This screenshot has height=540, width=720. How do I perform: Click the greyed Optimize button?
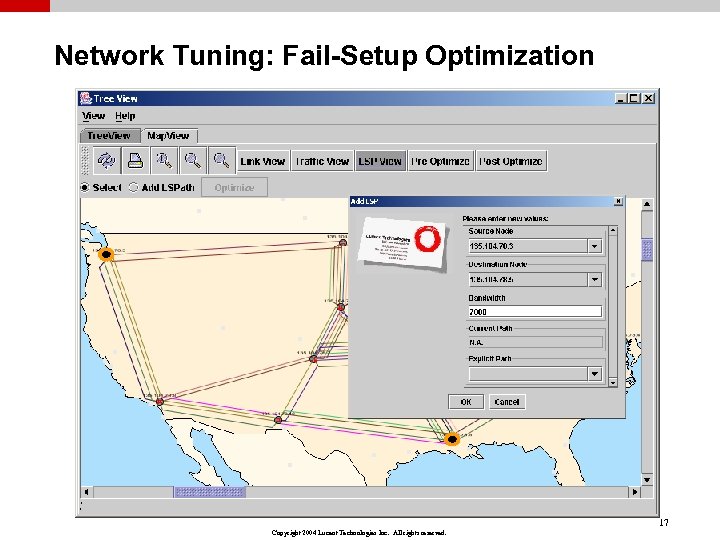pyautogui.click(x=234, y=187)
